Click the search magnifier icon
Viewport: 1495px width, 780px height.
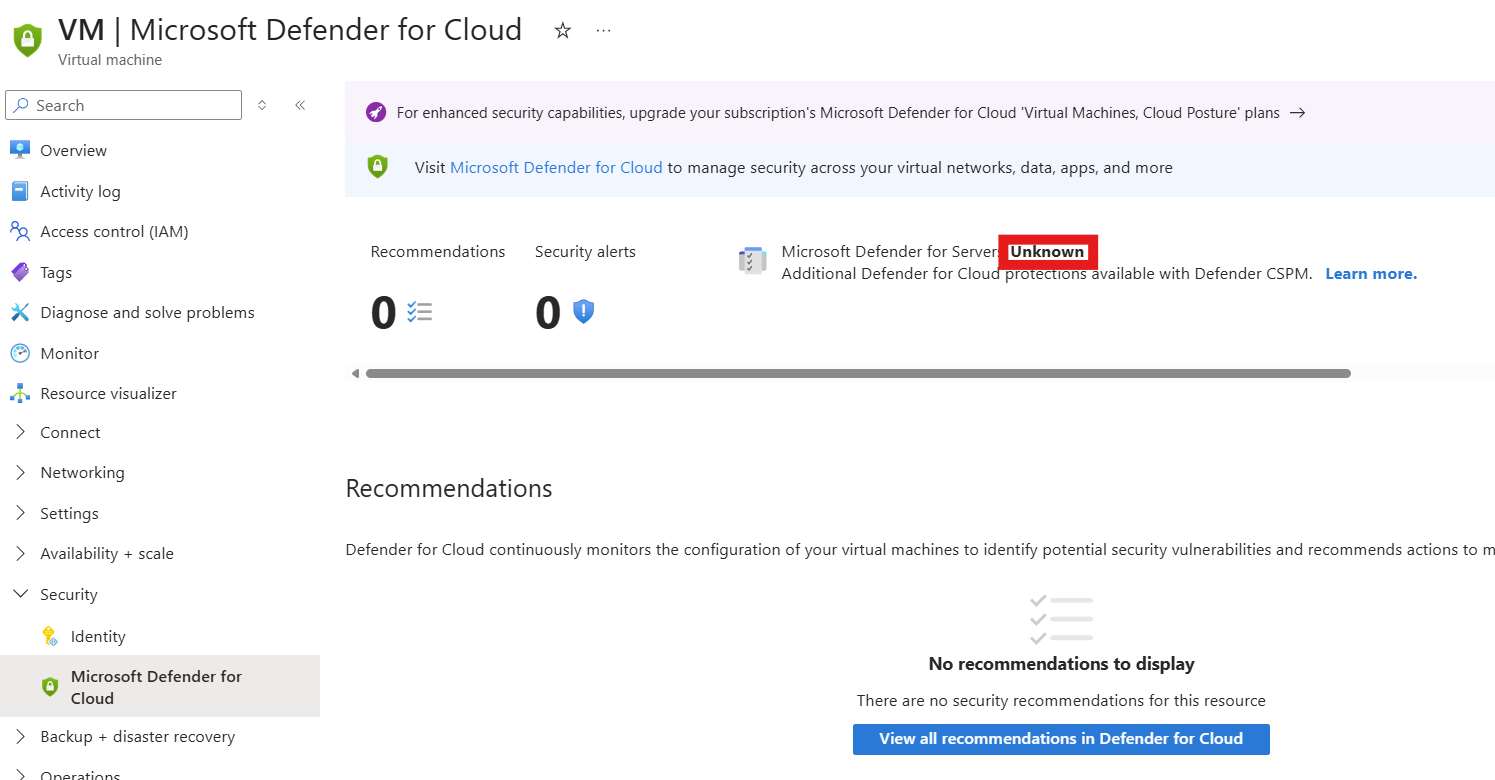[21, 105]
